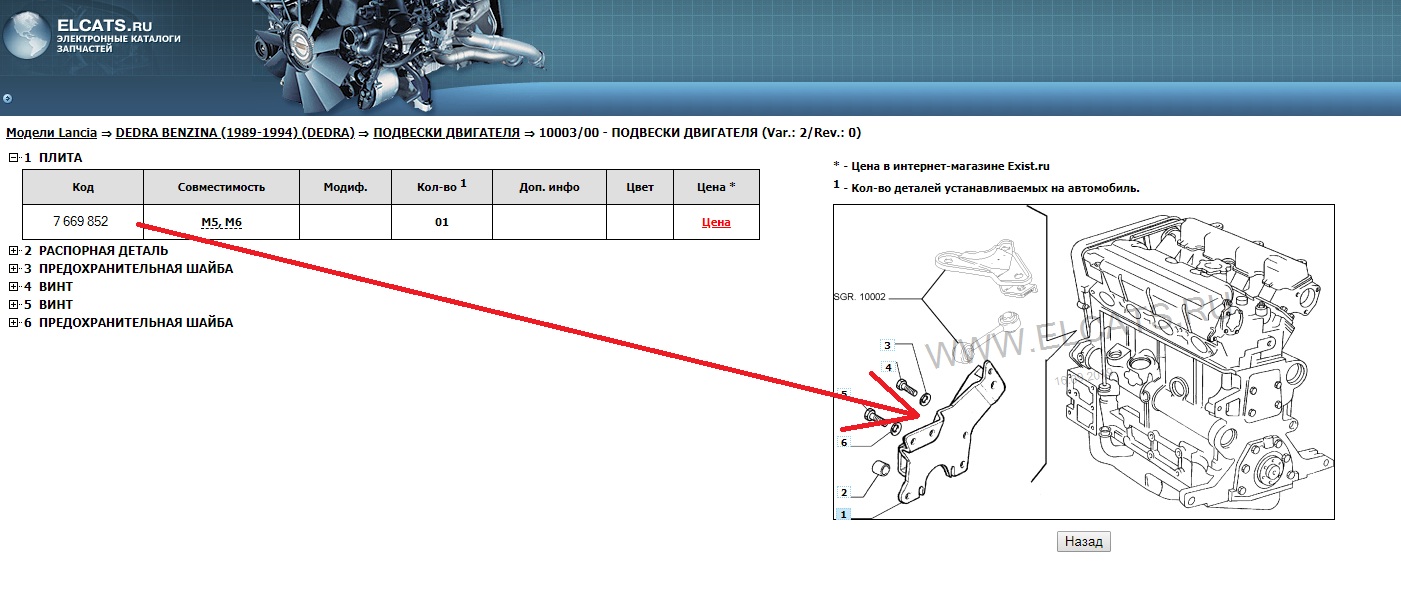Expand item 2 РАСПОРНАЯ ДЕТАЛЬ

(x=14, y=251)
